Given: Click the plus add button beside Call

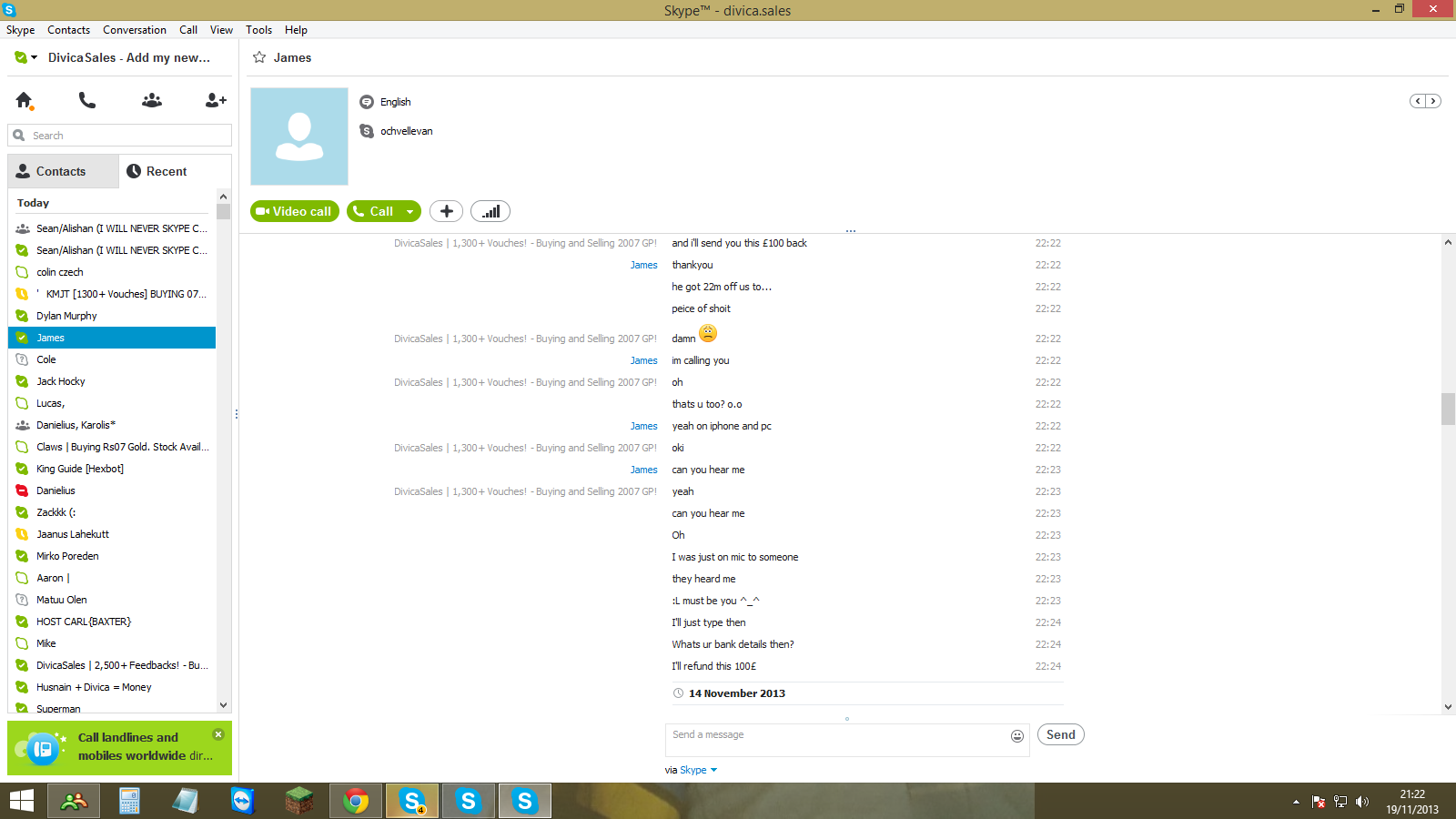Looking at the screenshot, I should [x=446, y=211].
